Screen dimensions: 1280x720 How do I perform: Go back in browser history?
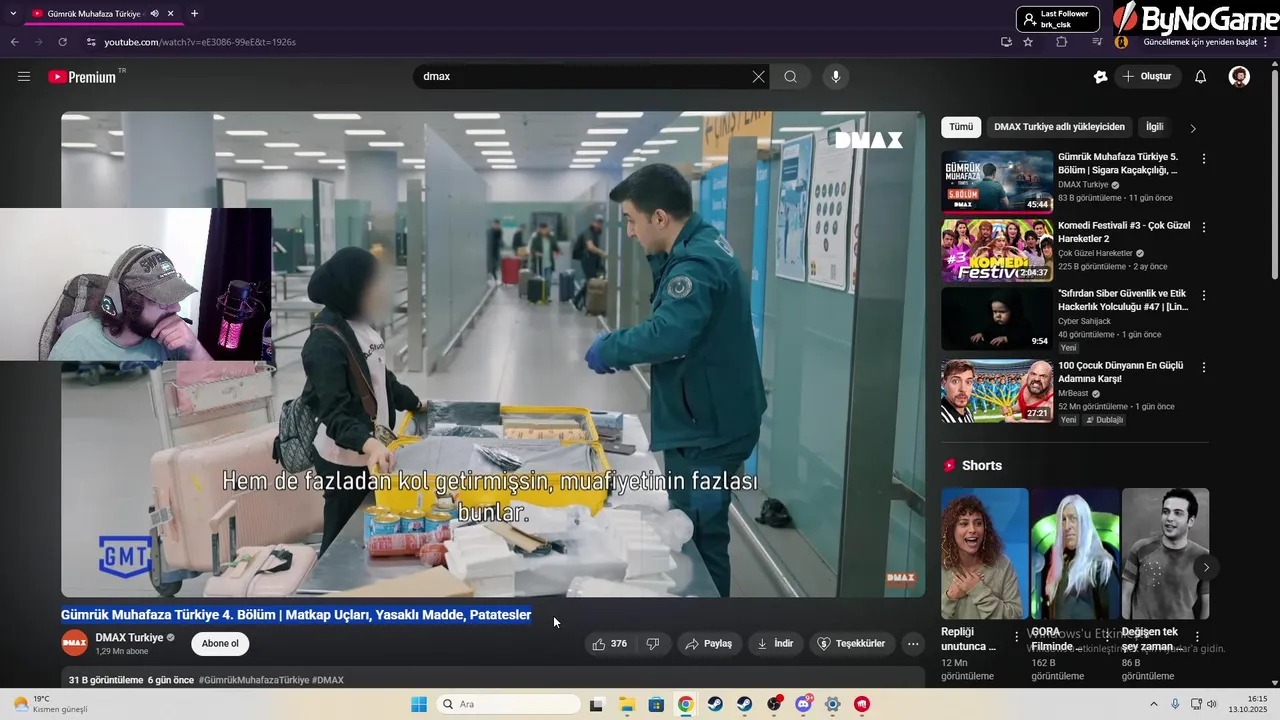pos(14,42)
